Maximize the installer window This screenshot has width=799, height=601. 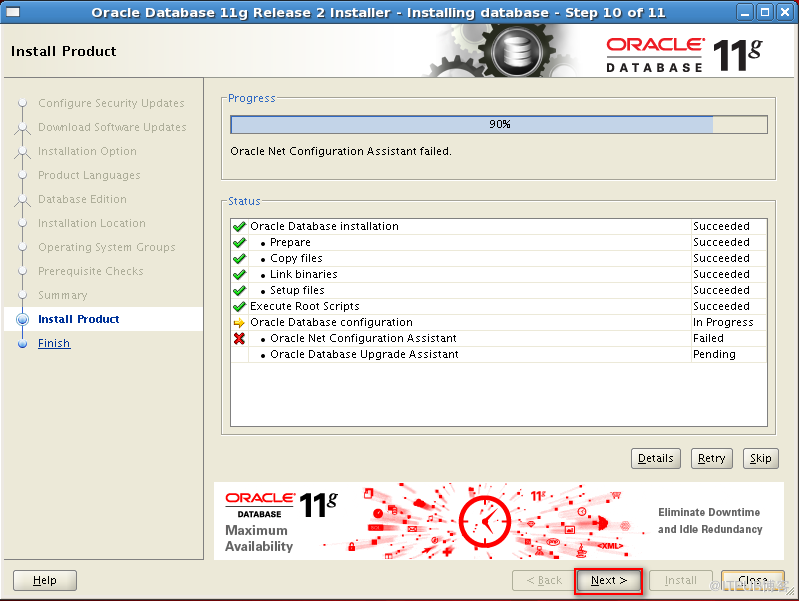coord(765,12)
